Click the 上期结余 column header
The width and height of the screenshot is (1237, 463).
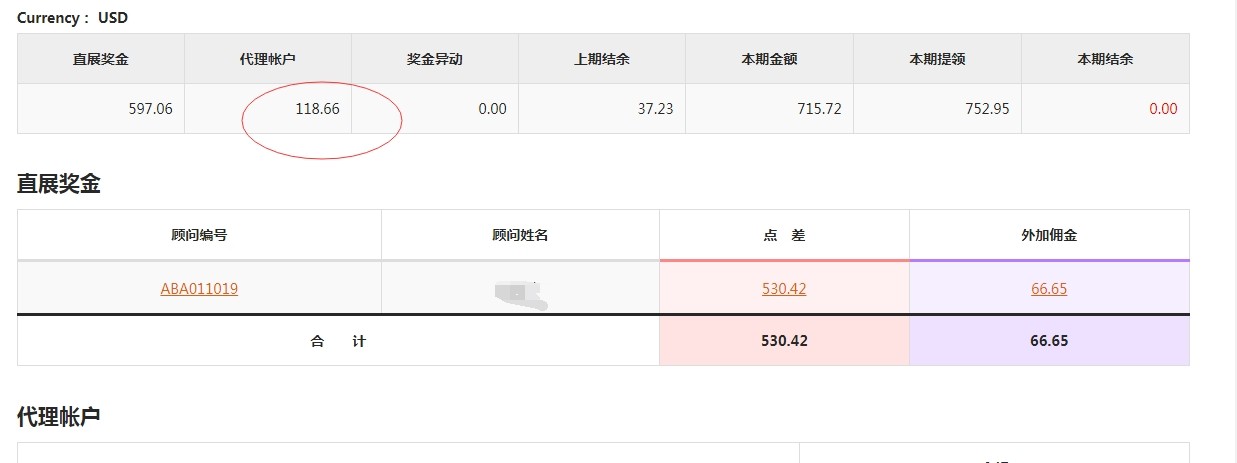pyautogui.click(x=602, y=59)
